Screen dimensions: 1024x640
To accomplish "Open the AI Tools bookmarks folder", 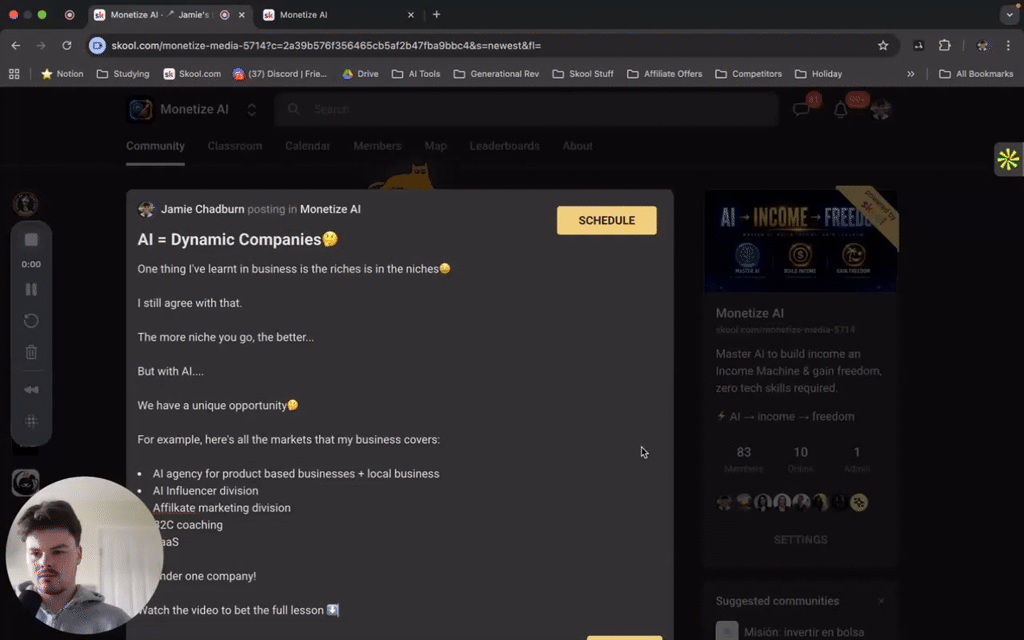I will click(x=416, y=74).
